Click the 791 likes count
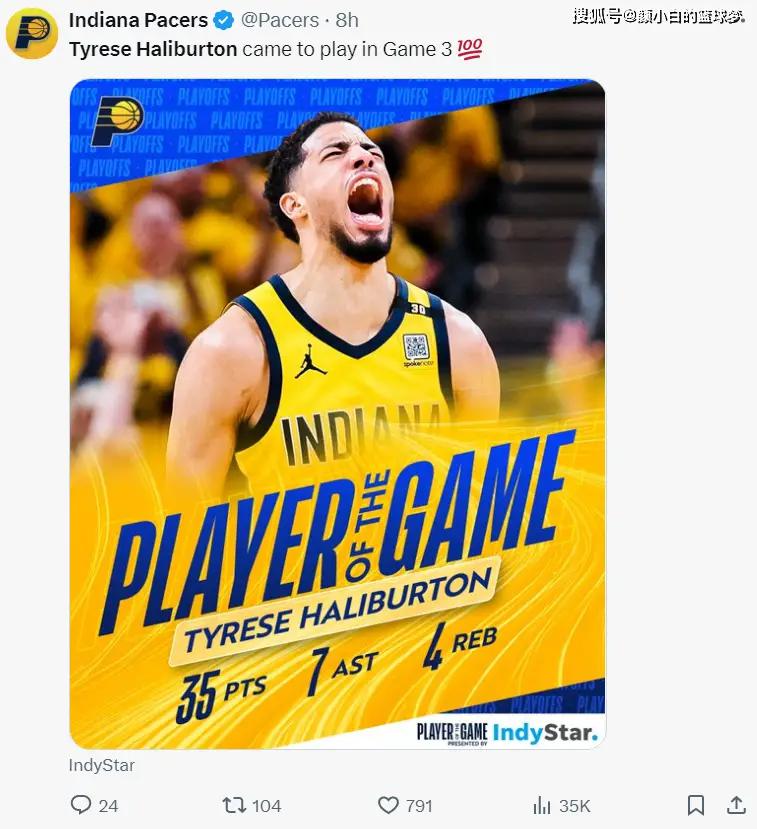Viewport: 757px width, 829px height. tap(419, 806)
